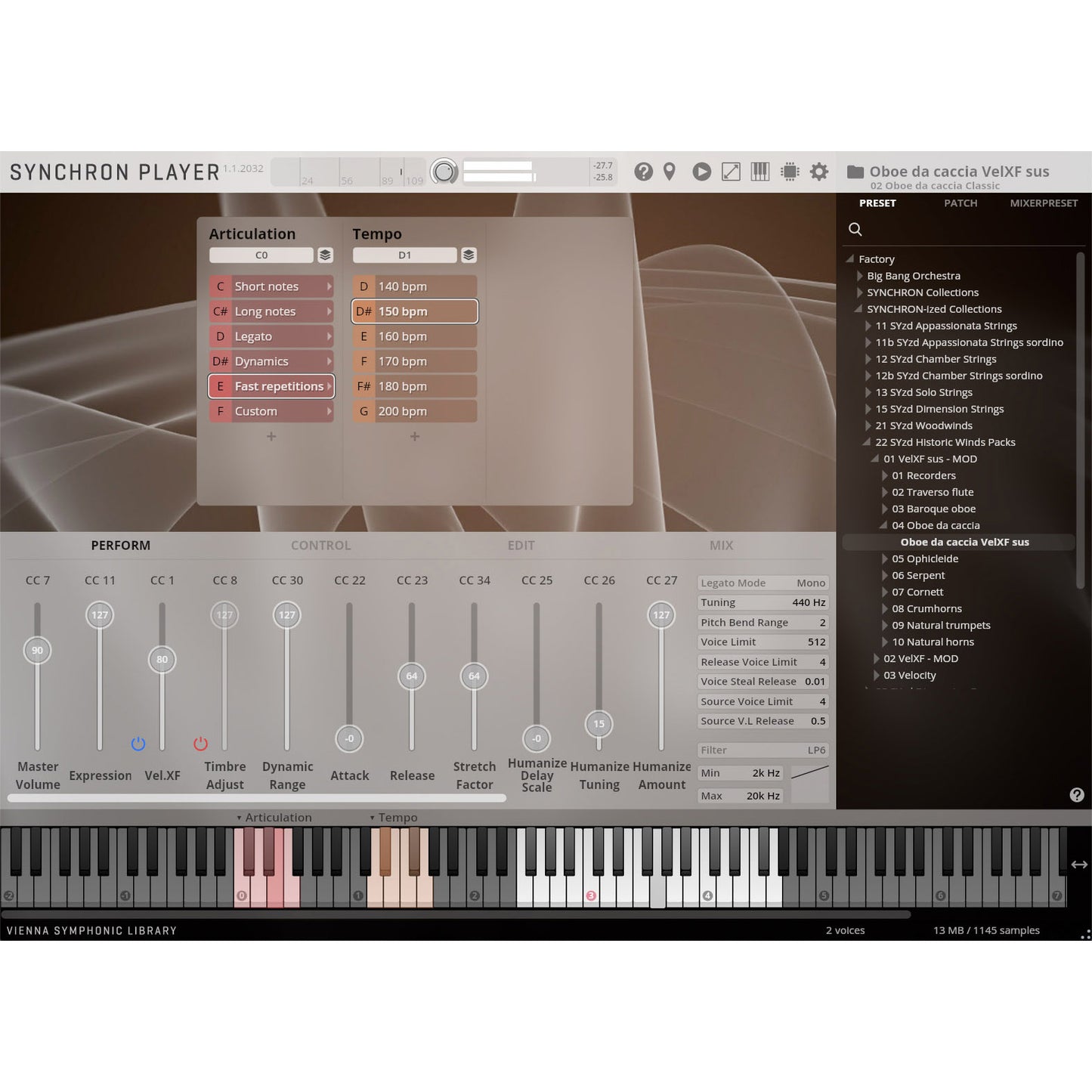
Task: Click the layers icon beside Articulation C0 field
Action: point(325,255)
